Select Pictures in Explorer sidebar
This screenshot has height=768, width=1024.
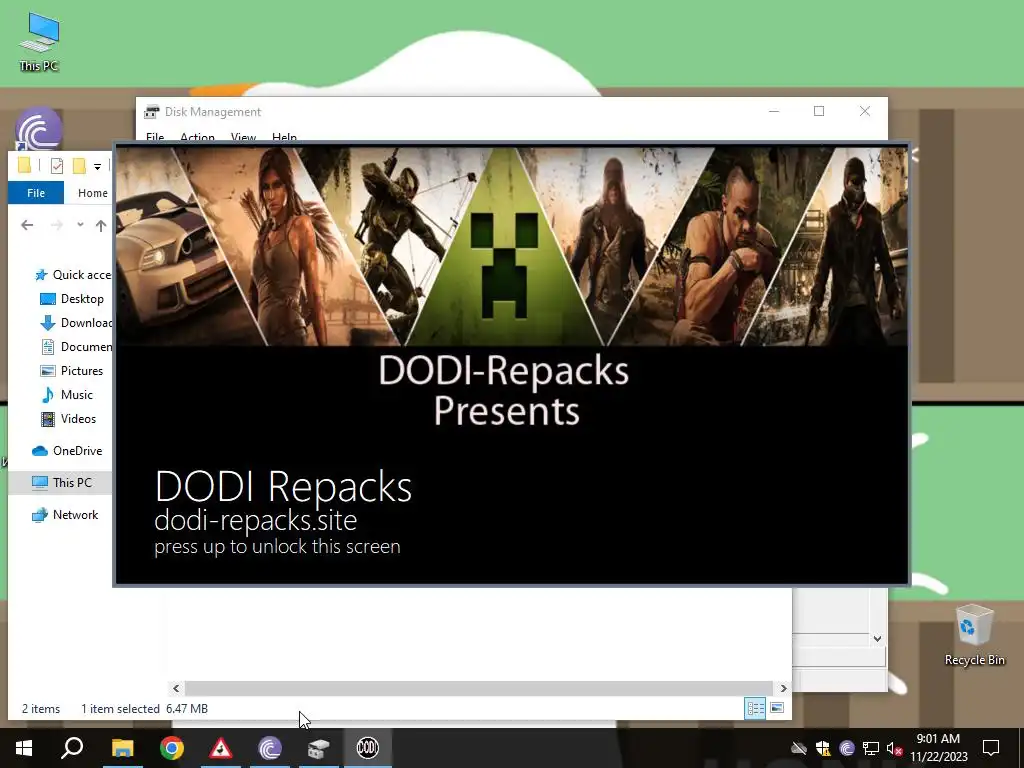[72, 371]
